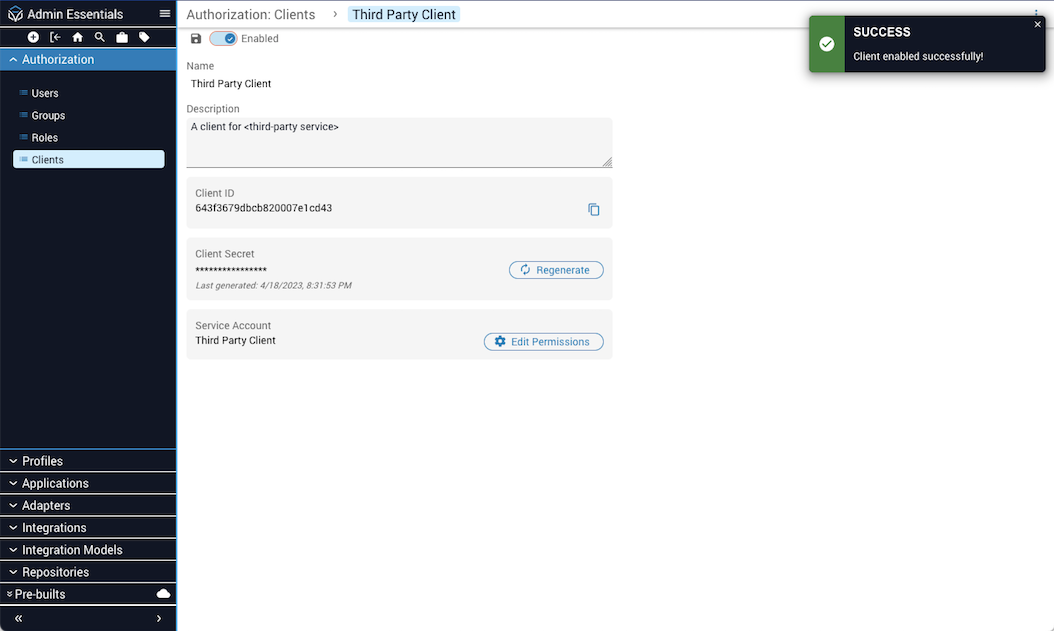Viewport: 1054px width, 631px height.
Task: Click the Service Account name Third Party Client
Action: 235,341
